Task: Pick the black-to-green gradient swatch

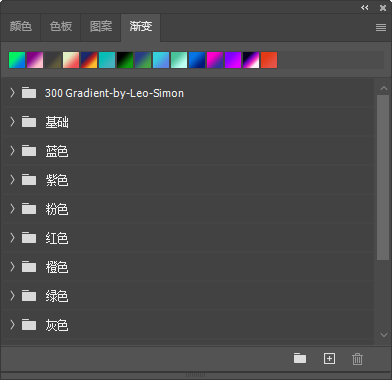Action: point(125,60)
